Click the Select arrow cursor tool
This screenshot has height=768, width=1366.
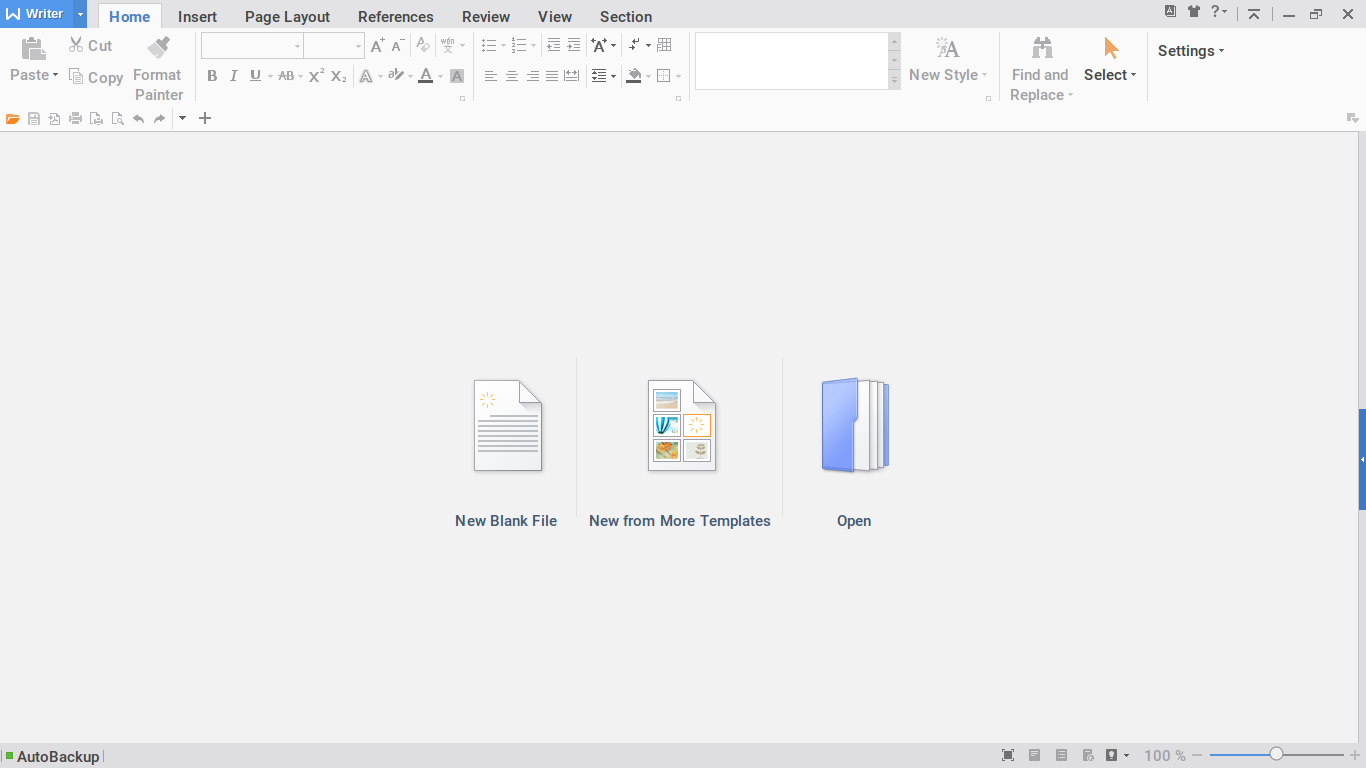point(1110,60)
